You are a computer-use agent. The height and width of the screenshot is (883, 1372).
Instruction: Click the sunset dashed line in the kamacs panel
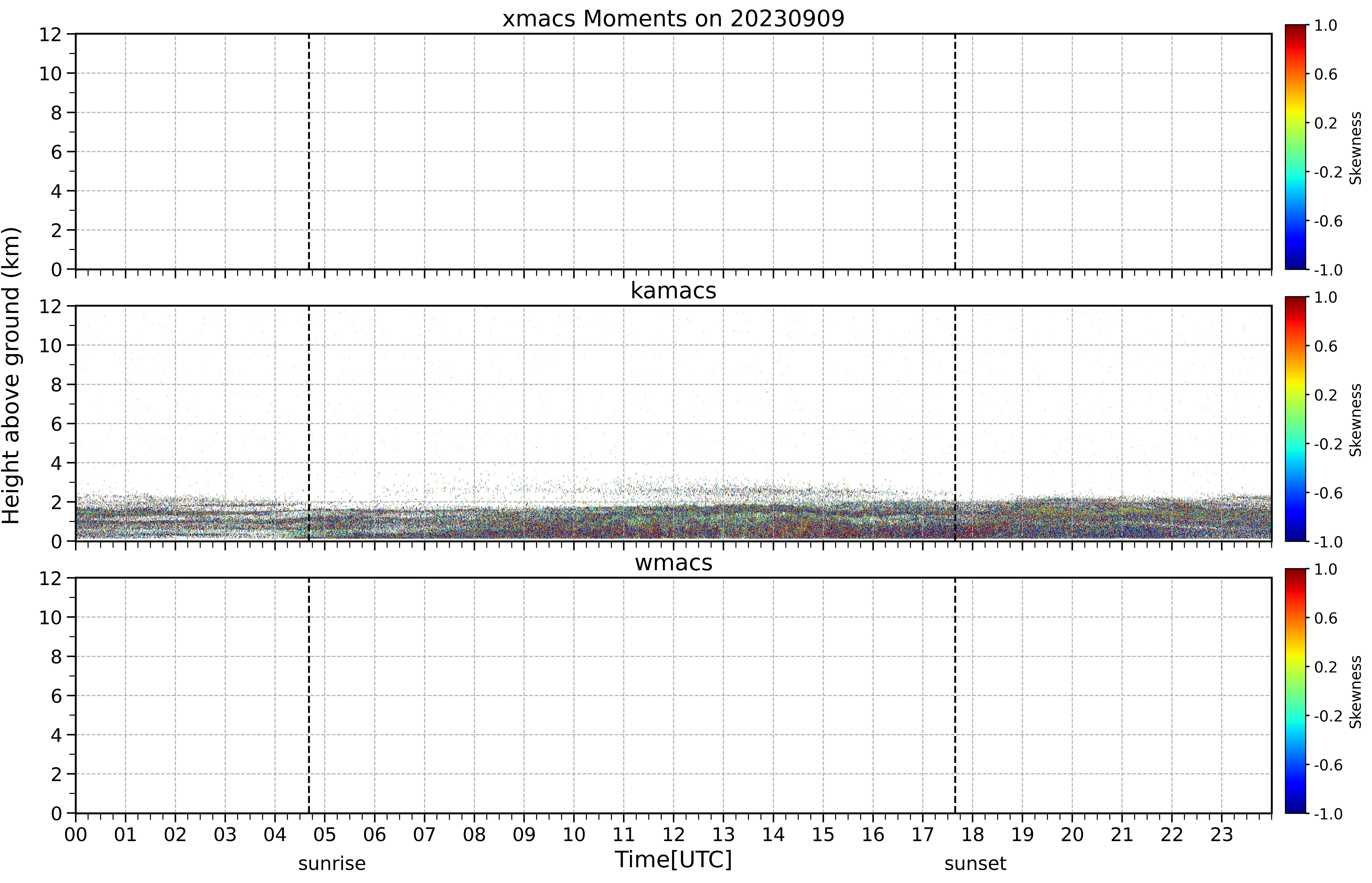[x=955, y=423]
